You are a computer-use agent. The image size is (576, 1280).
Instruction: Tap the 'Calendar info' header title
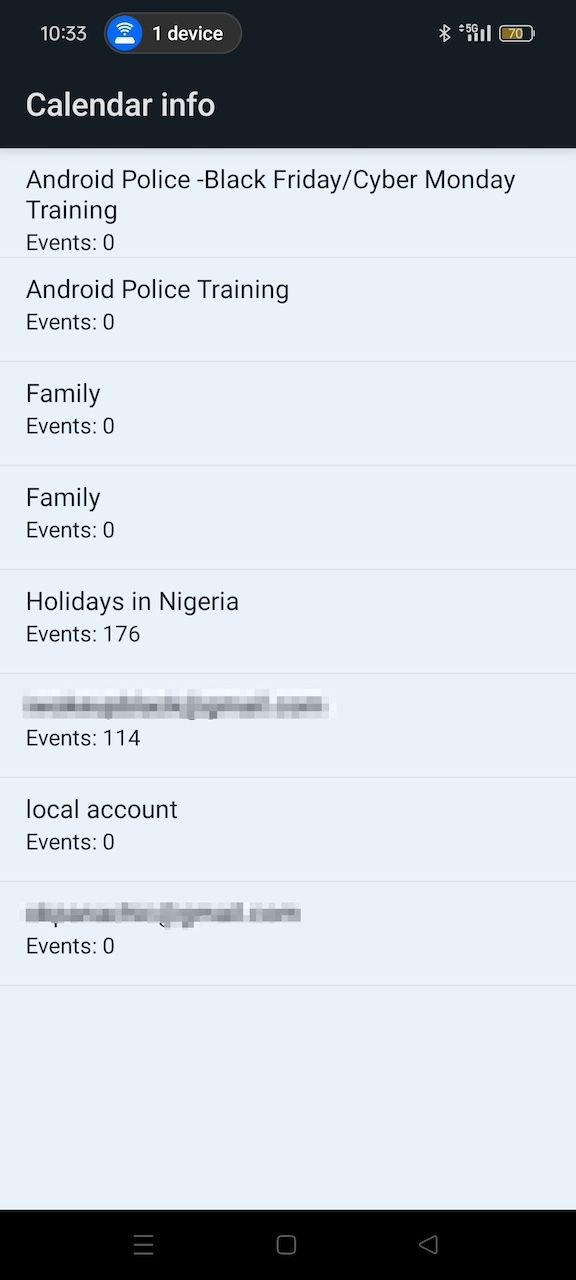click(120, 104)
